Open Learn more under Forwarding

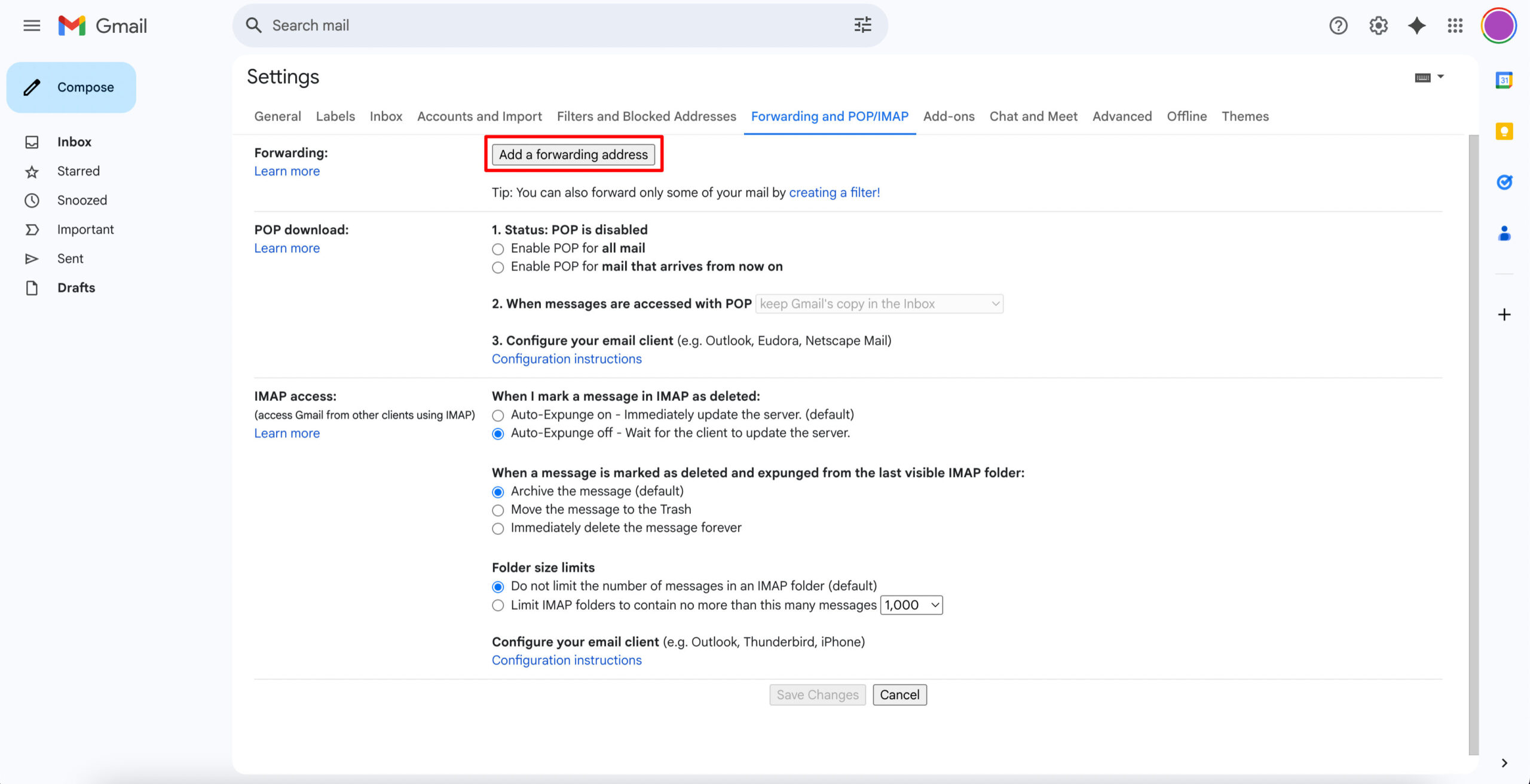click(287, 171)
